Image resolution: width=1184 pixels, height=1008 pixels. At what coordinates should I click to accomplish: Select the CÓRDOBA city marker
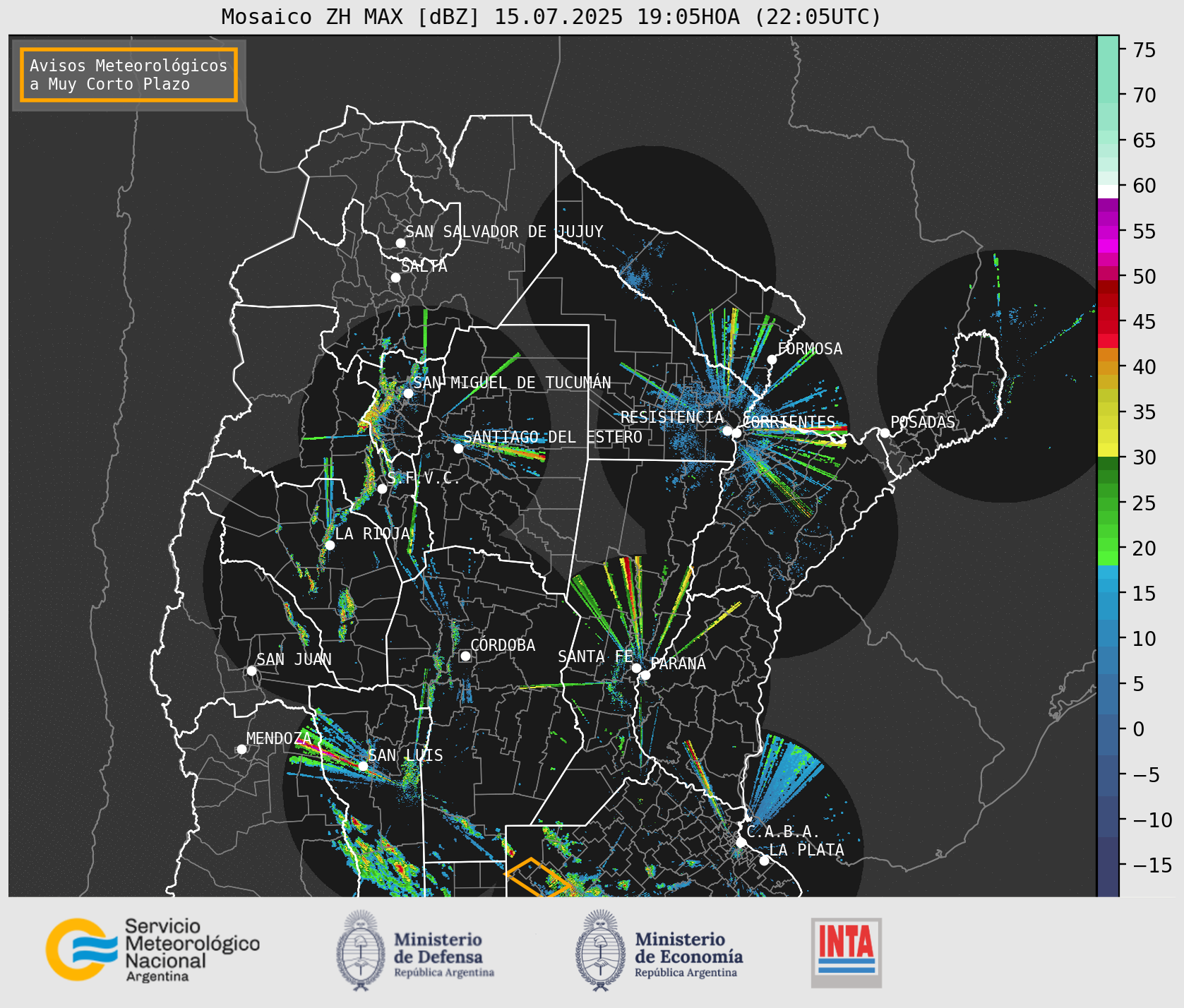[465, 656]
